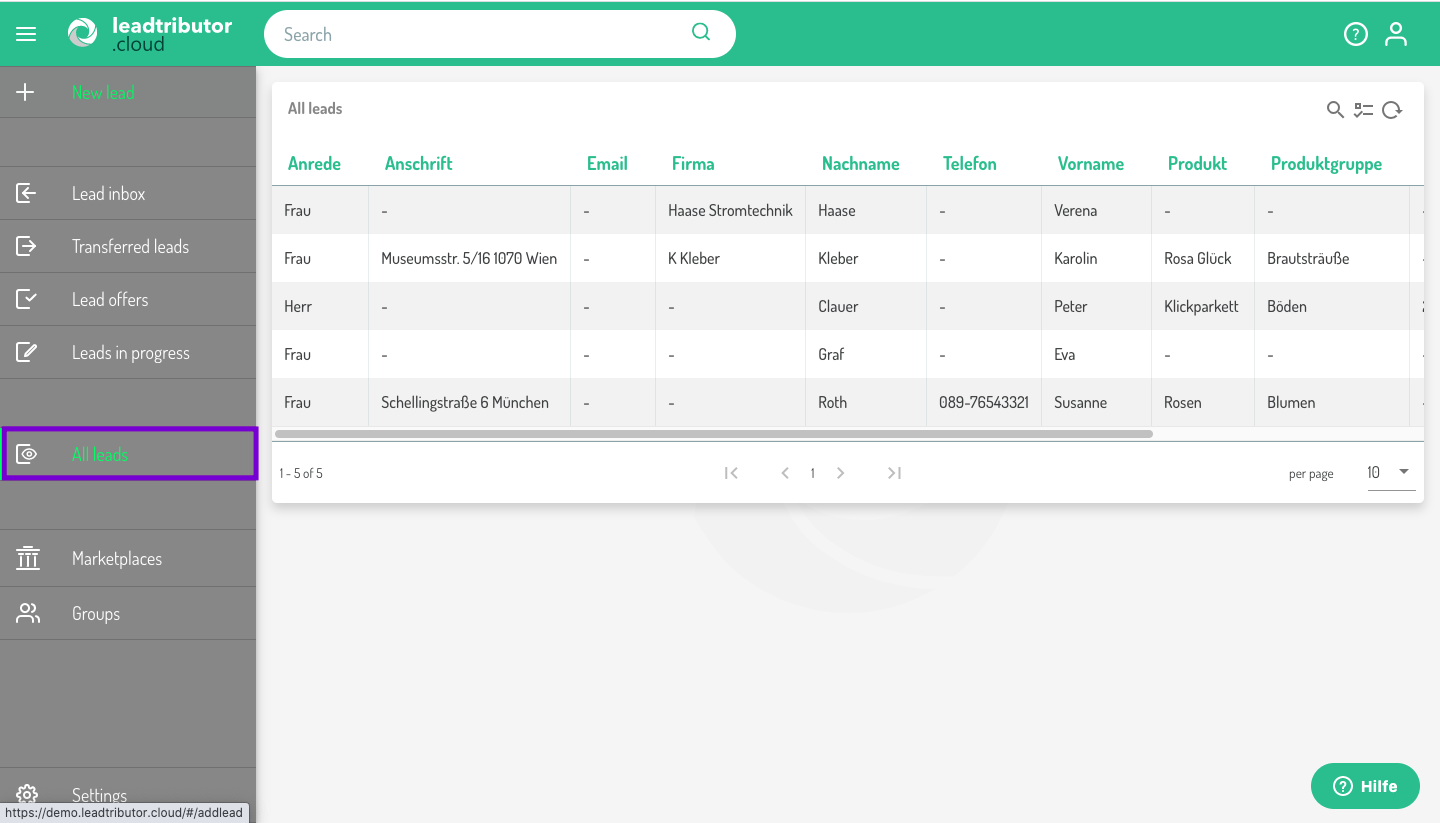1440x823 pixels.
Task: Open the per page dropdown
Action: coord(1390,472)
